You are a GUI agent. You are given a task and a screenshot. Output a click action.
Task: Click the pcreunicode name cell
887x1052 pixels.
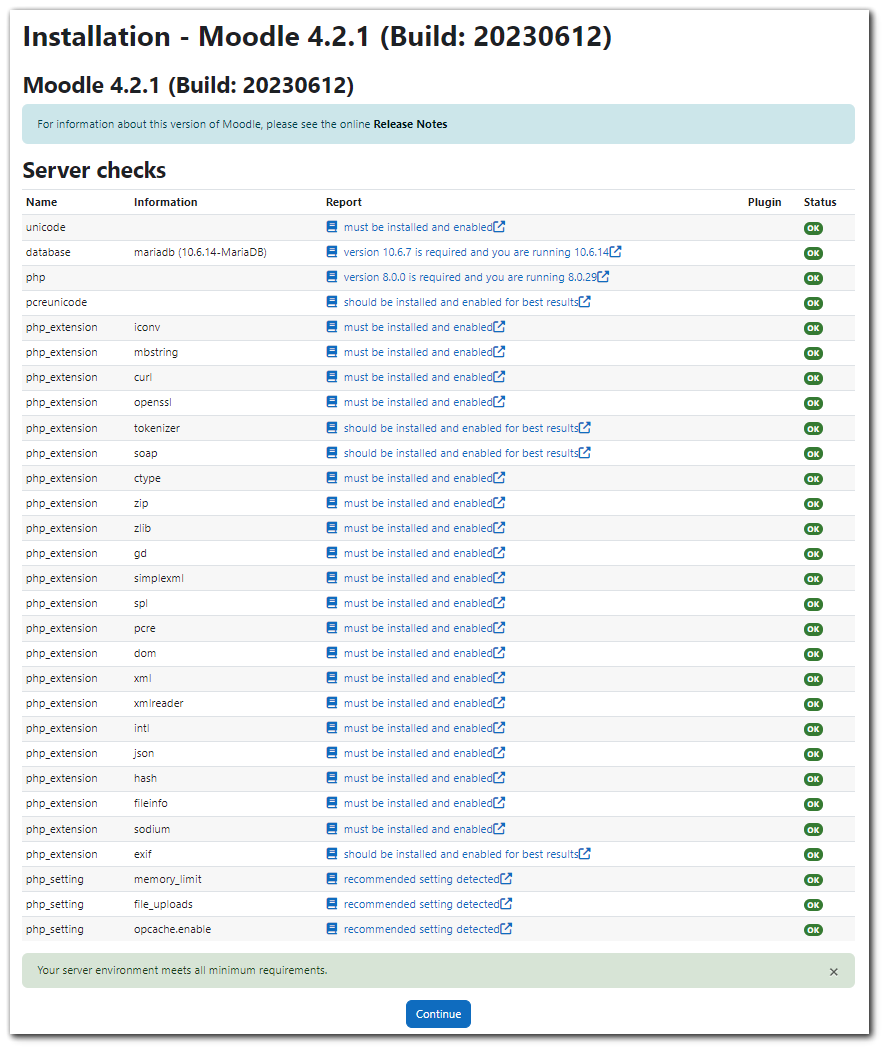[56, 303]
